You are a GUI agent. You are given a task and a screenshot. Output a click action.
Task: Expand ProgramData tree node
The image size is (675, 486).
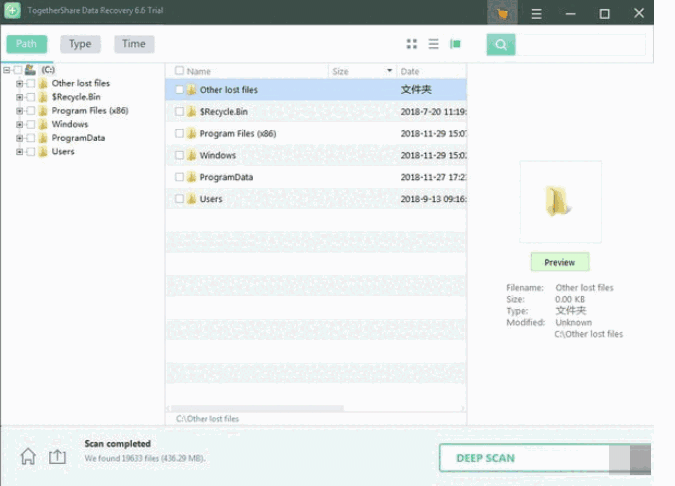[x=19, y=138]
